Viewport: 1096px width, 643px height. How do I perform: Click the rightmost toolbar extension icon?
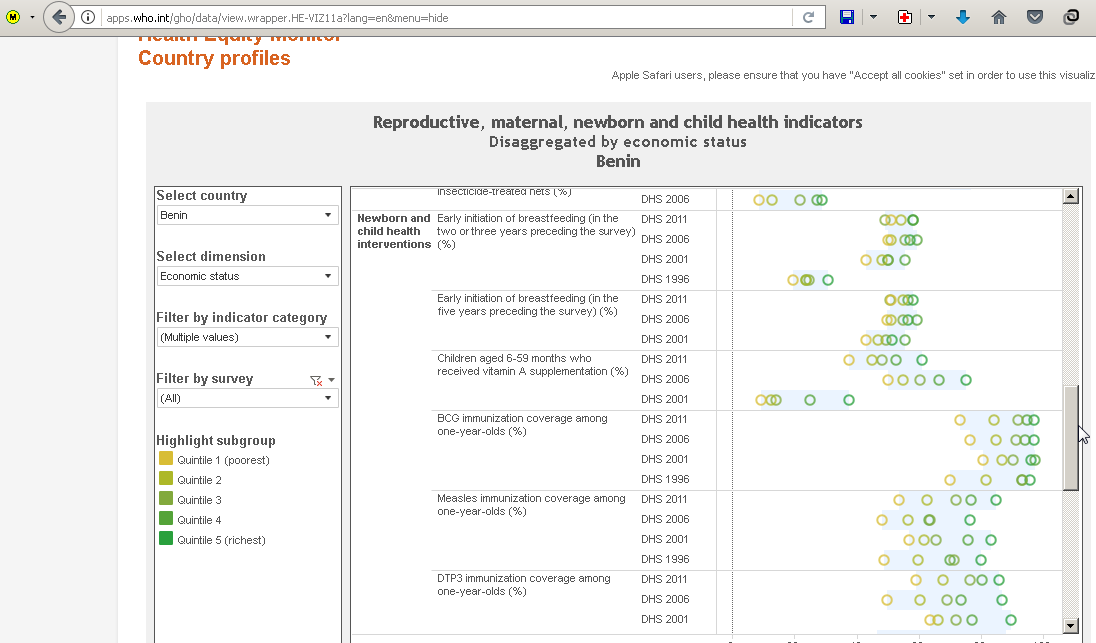point(1071,17)
